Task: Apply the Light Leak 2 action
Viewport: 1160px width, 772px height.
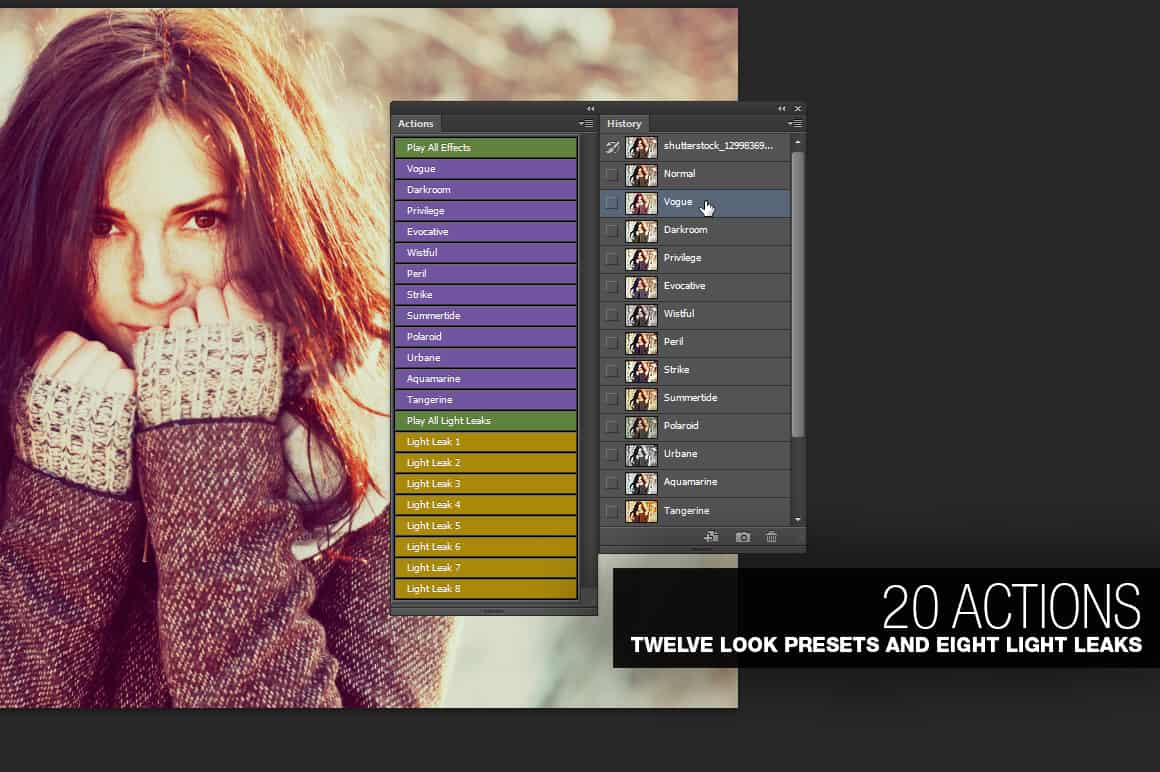Action: coord(485,462)
